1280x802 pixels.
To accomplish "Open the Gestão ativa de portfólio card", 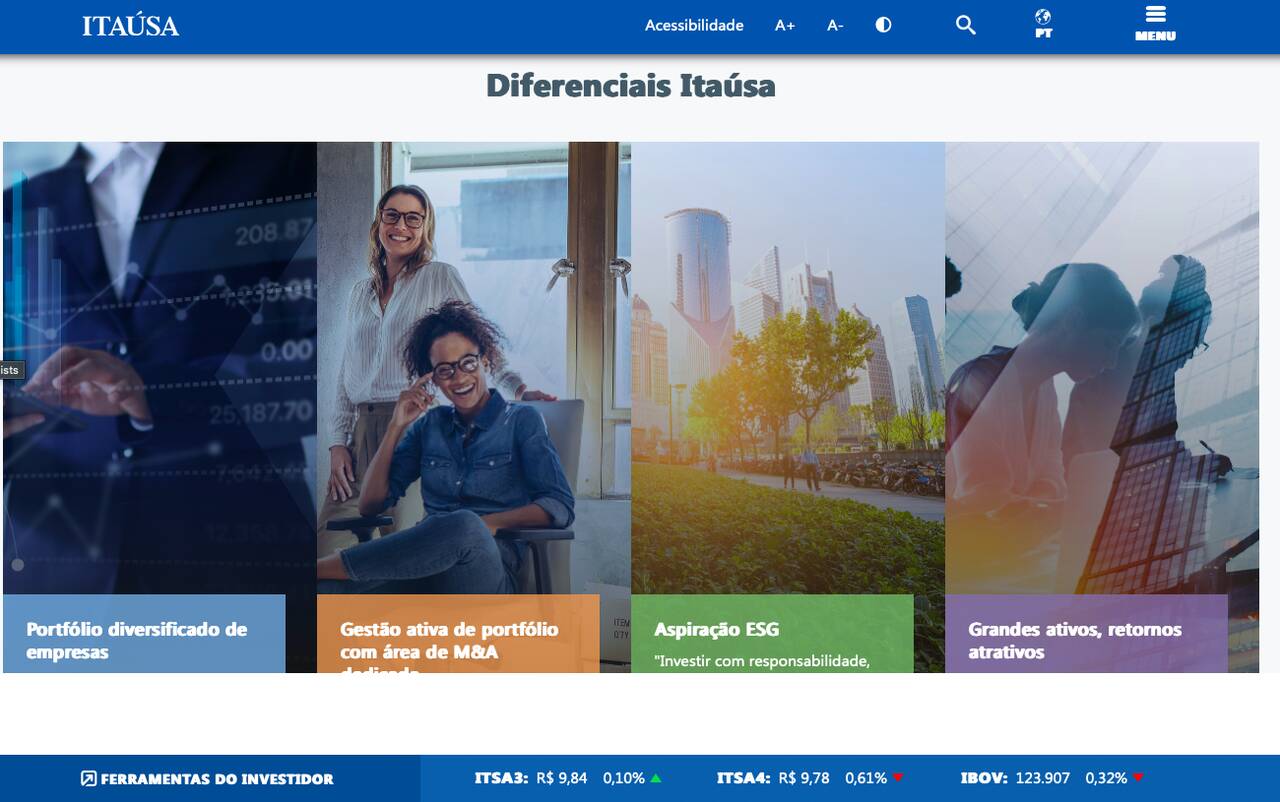I will click(474, 407).
